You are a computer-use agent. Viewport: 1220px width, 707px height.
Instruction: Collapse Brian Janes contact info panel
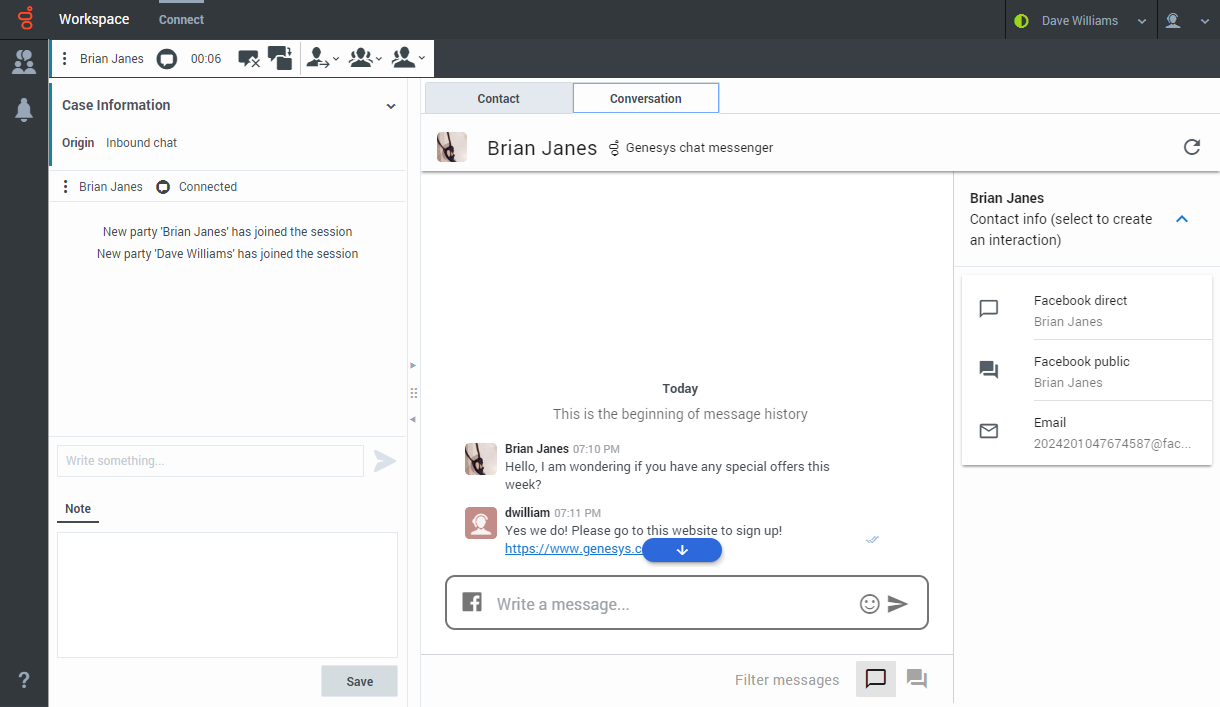[1182, 219]
